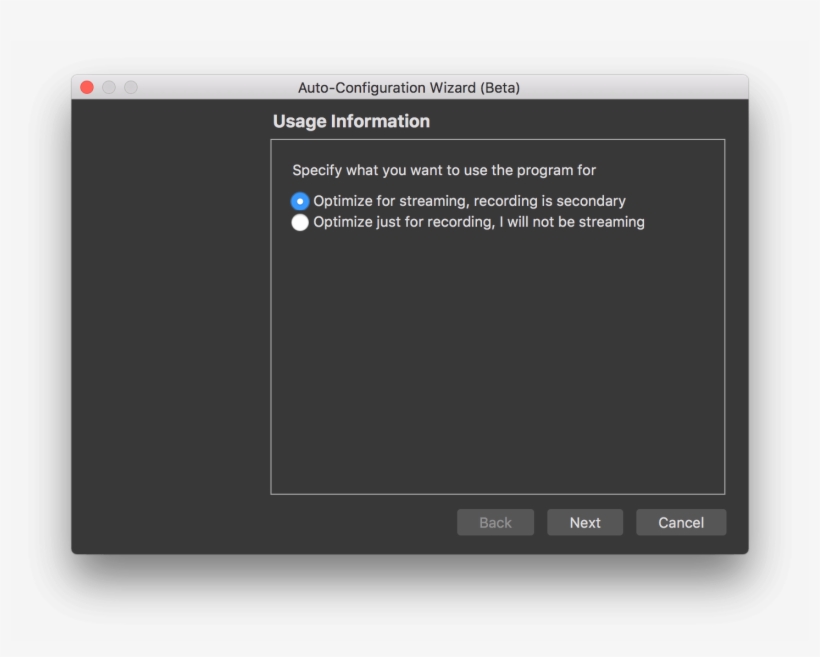Click the Auto-Configuration Wizard title bar
820x657 pixels.
click(408, 87)
